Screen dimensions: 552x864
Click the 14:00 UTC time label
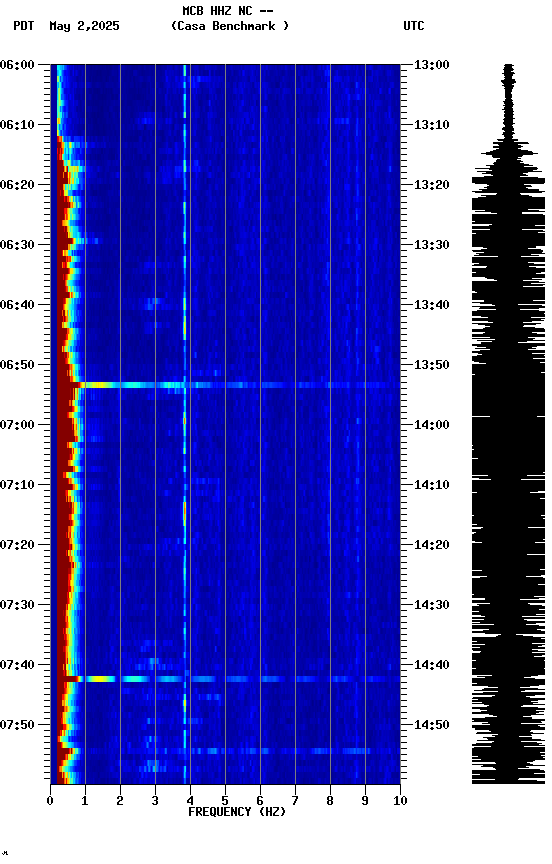point(432,425)
